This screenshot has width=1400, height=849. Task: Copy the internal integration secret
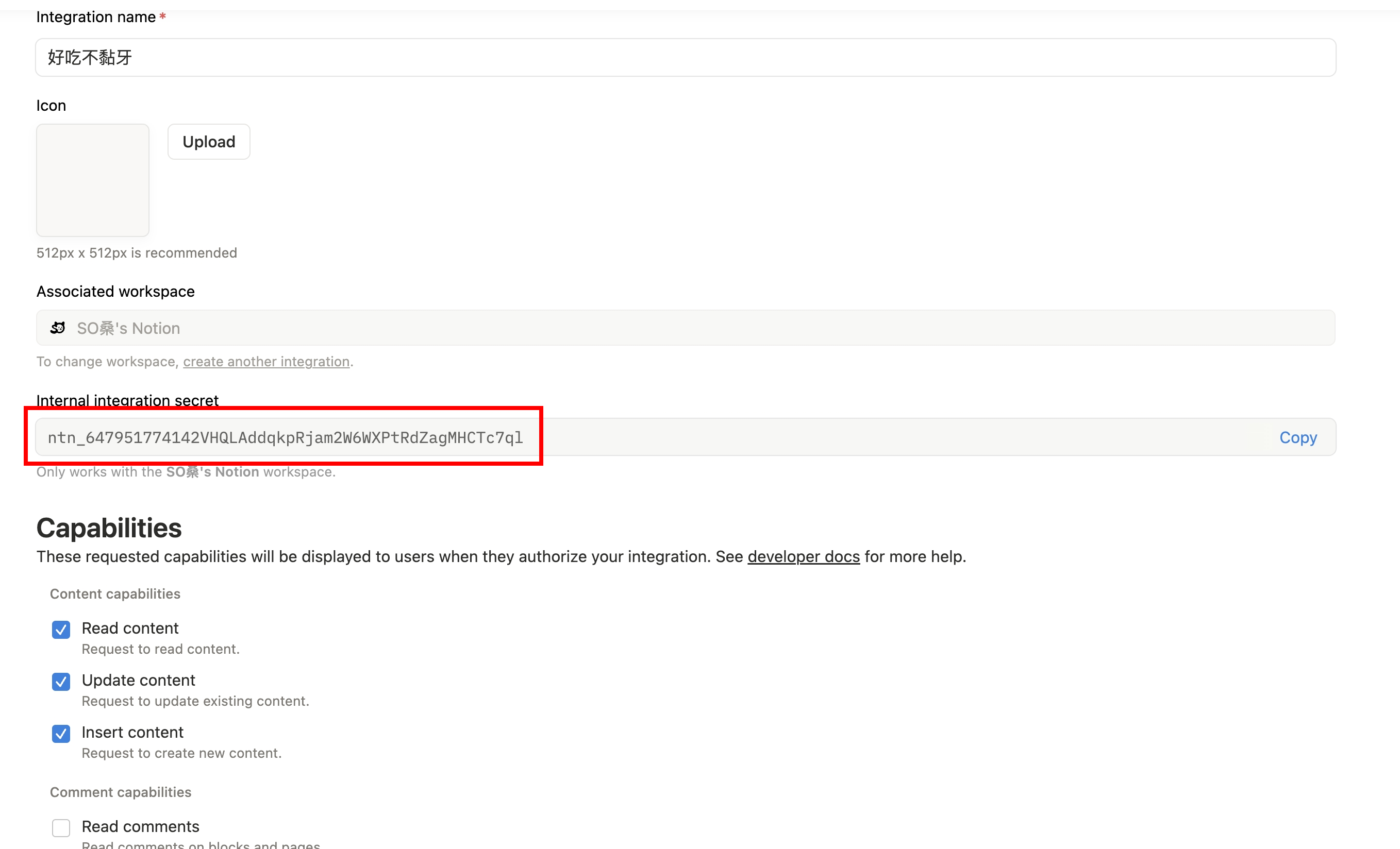click(x=1298, y=437)
